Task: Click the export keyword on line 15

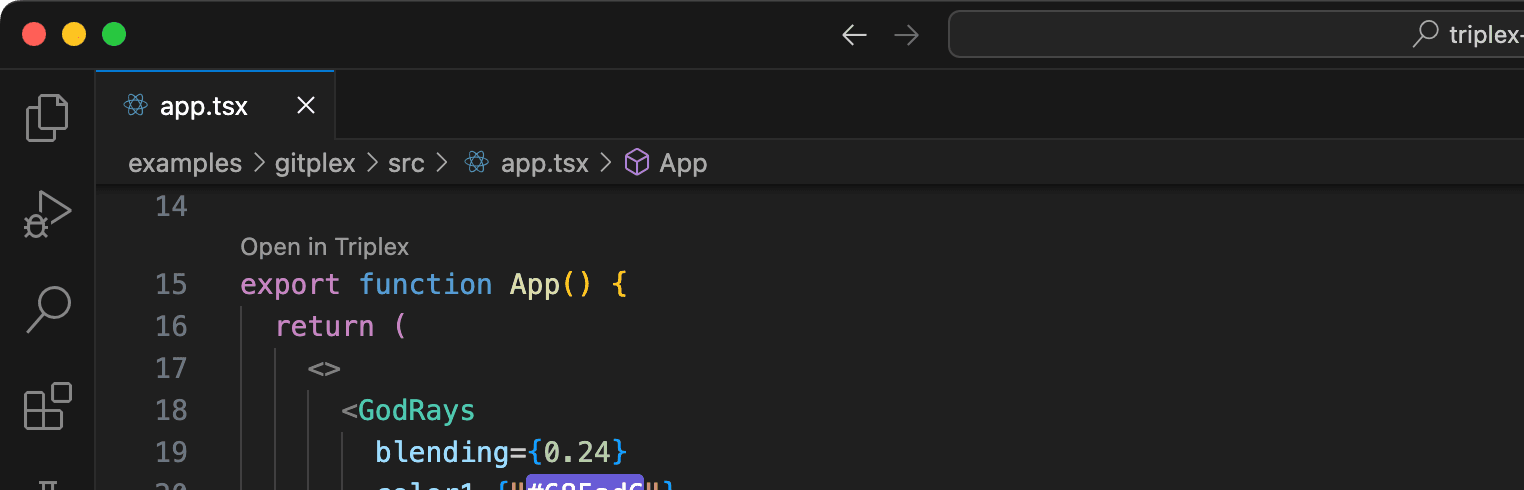Action: 290,285
